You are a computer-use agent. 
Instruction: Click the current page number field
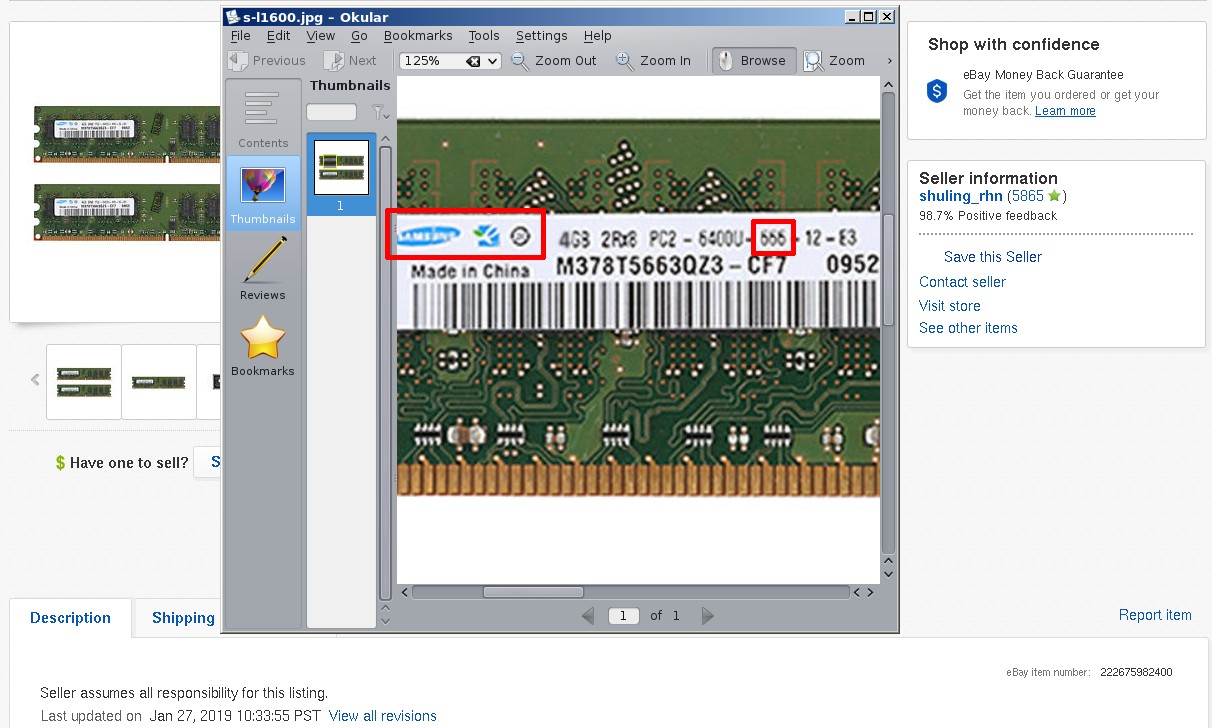624,616
